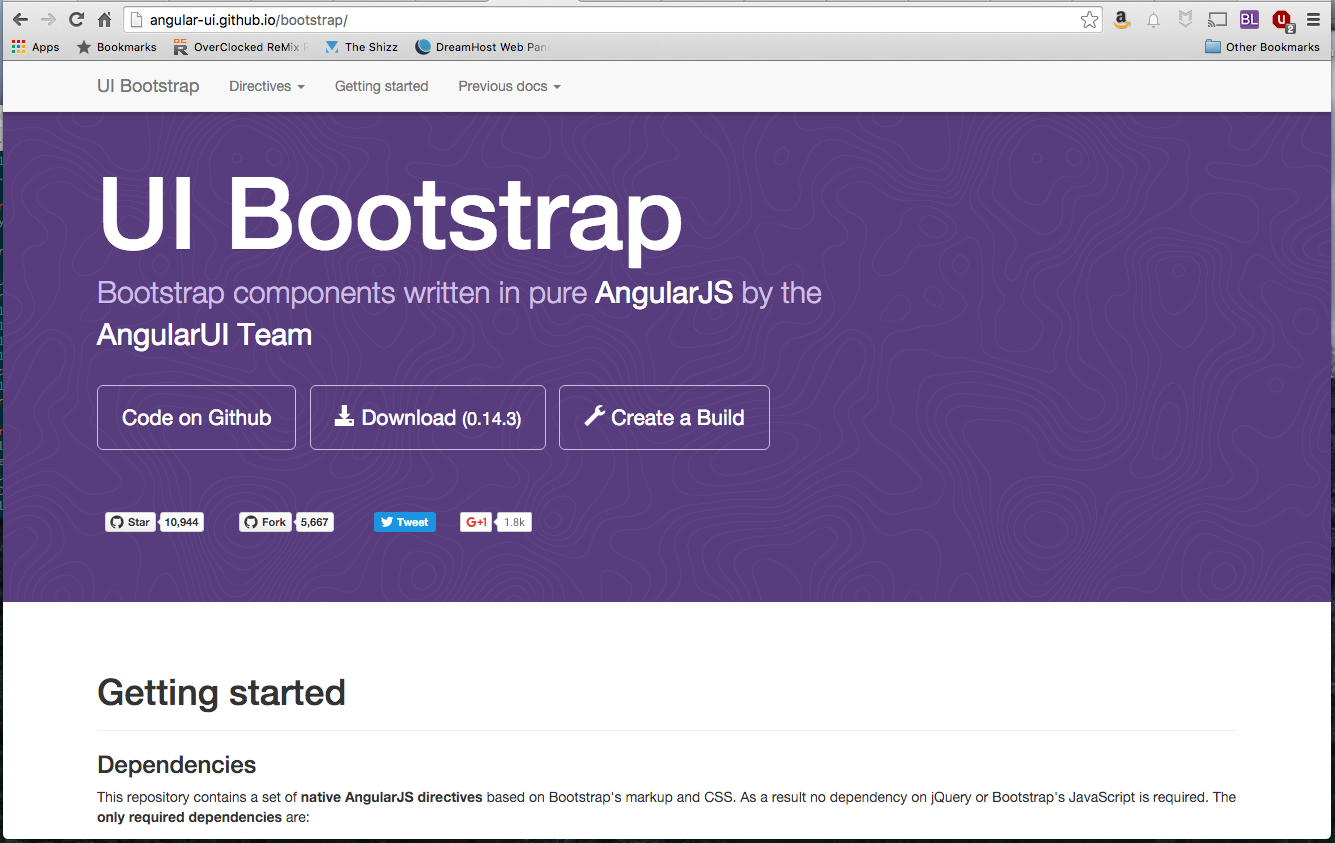Click the Code on Github button
Screen dimensions: 1335x843
(x=196, y=417)
